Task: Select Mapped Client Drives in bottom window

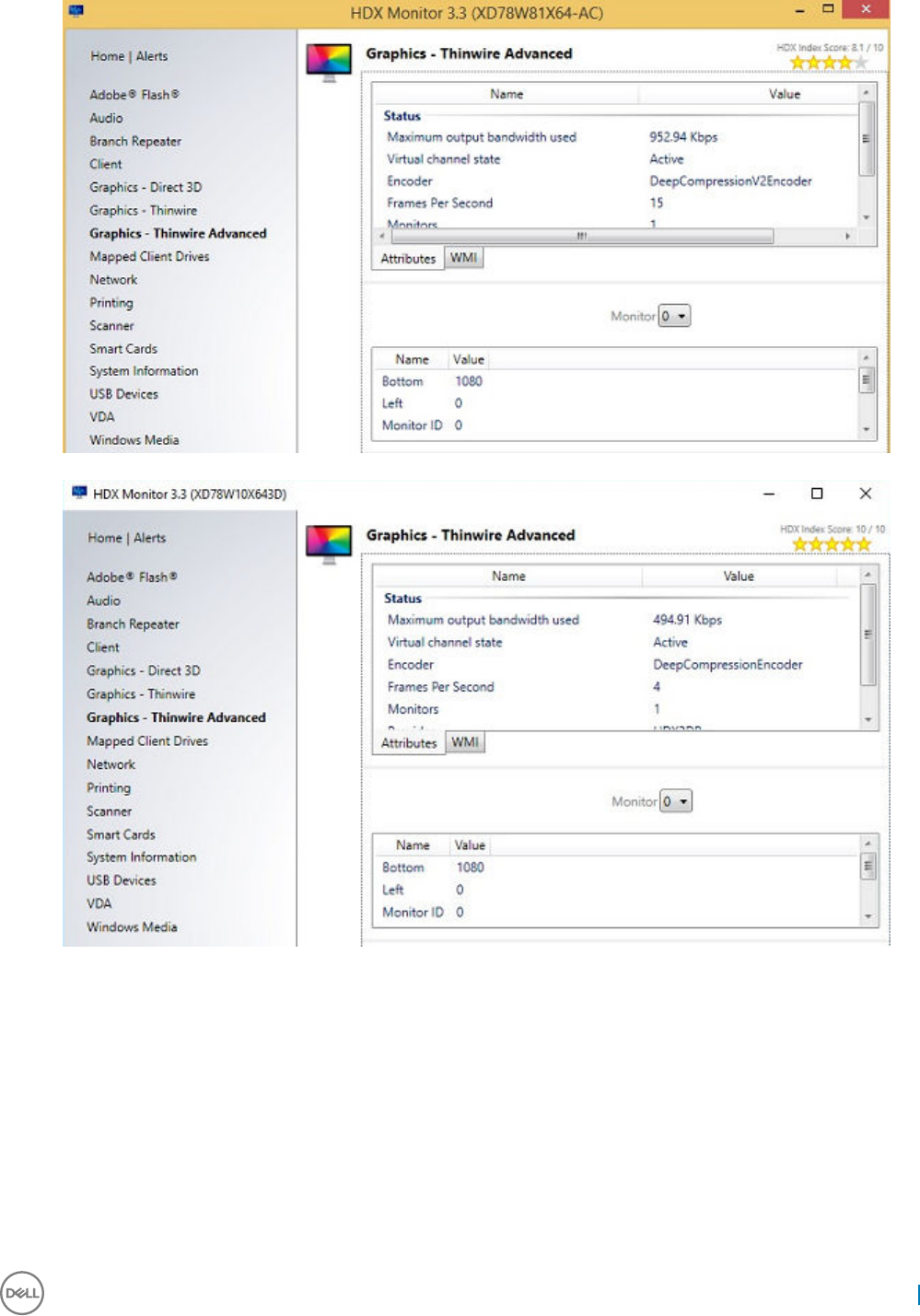Action: [147, 740]
